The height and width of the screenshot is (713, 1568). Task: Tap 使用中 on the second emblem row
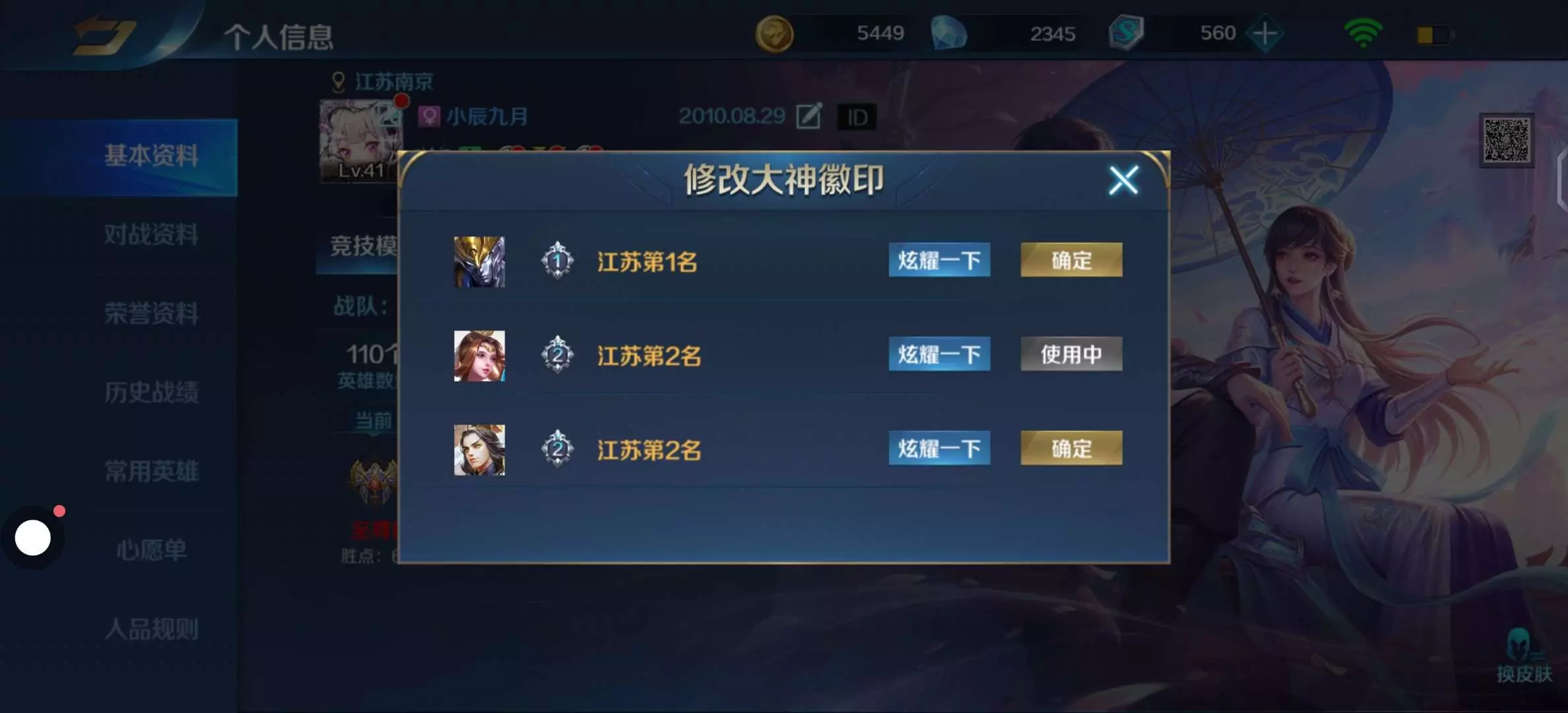coord(1071,355)
